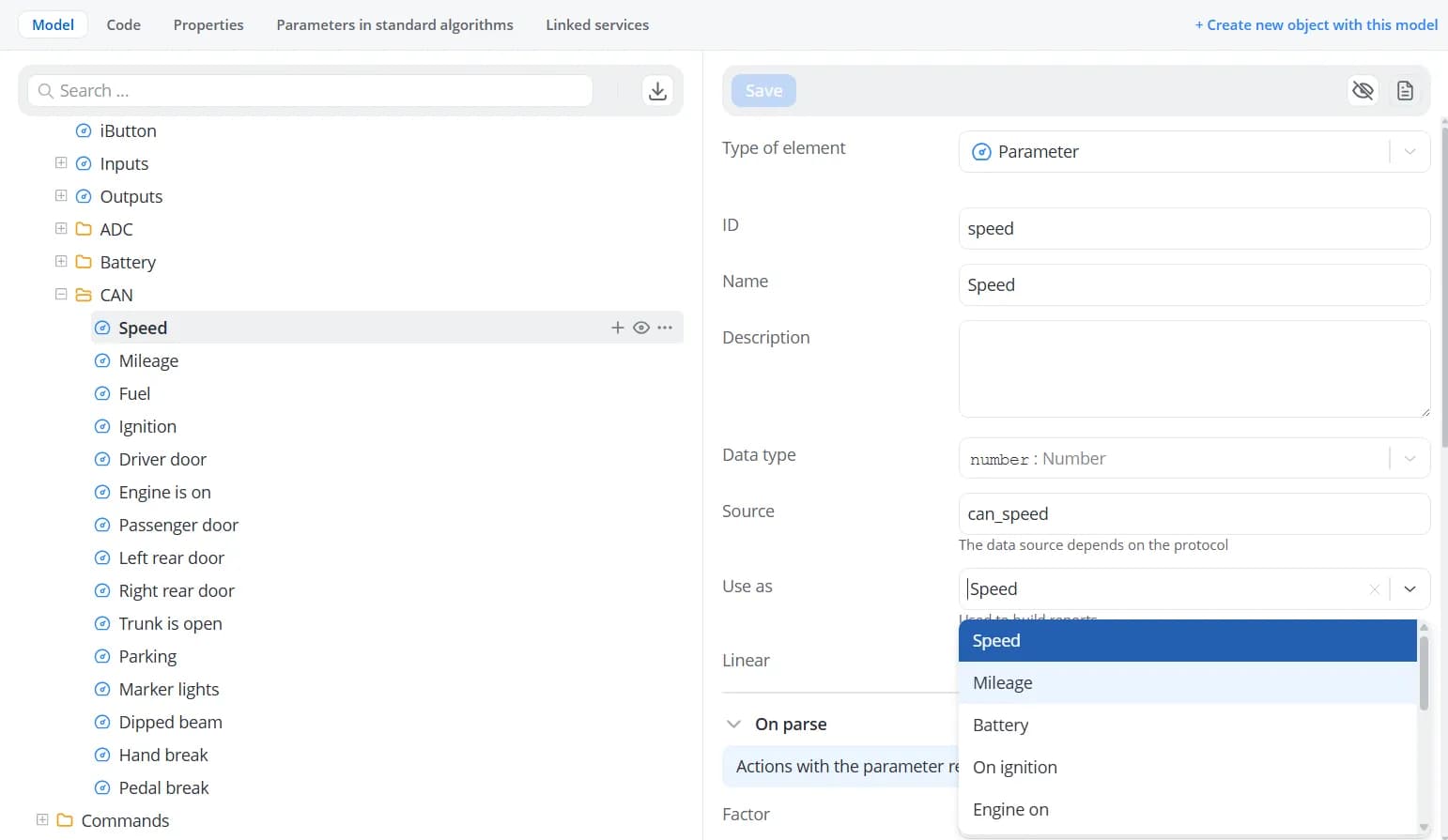This screenshot has width=1448, height=840.
Task: Switch to the Code tab
Action: click(x=123, y=25)
